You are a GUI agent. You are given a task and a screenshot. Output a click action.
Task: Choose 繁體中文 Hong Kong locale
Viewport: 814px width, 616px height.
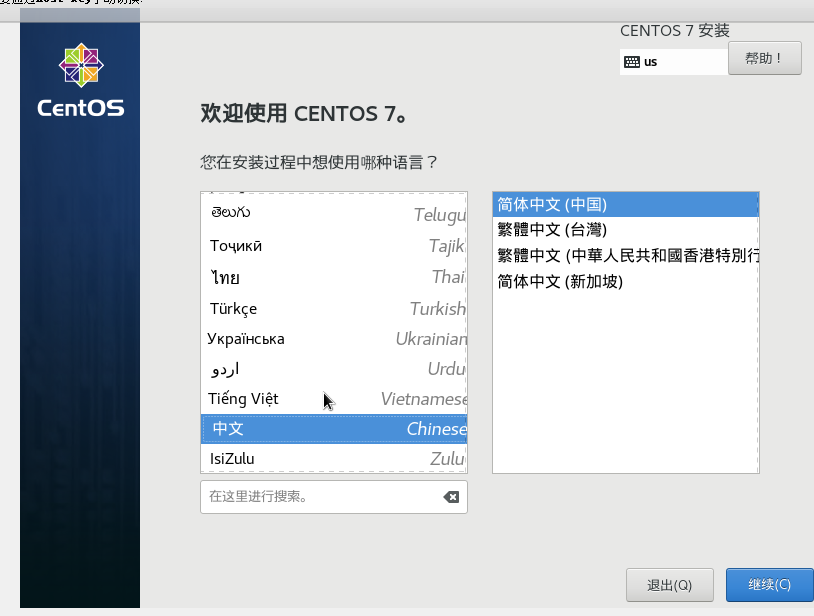[x=626, y=255]
